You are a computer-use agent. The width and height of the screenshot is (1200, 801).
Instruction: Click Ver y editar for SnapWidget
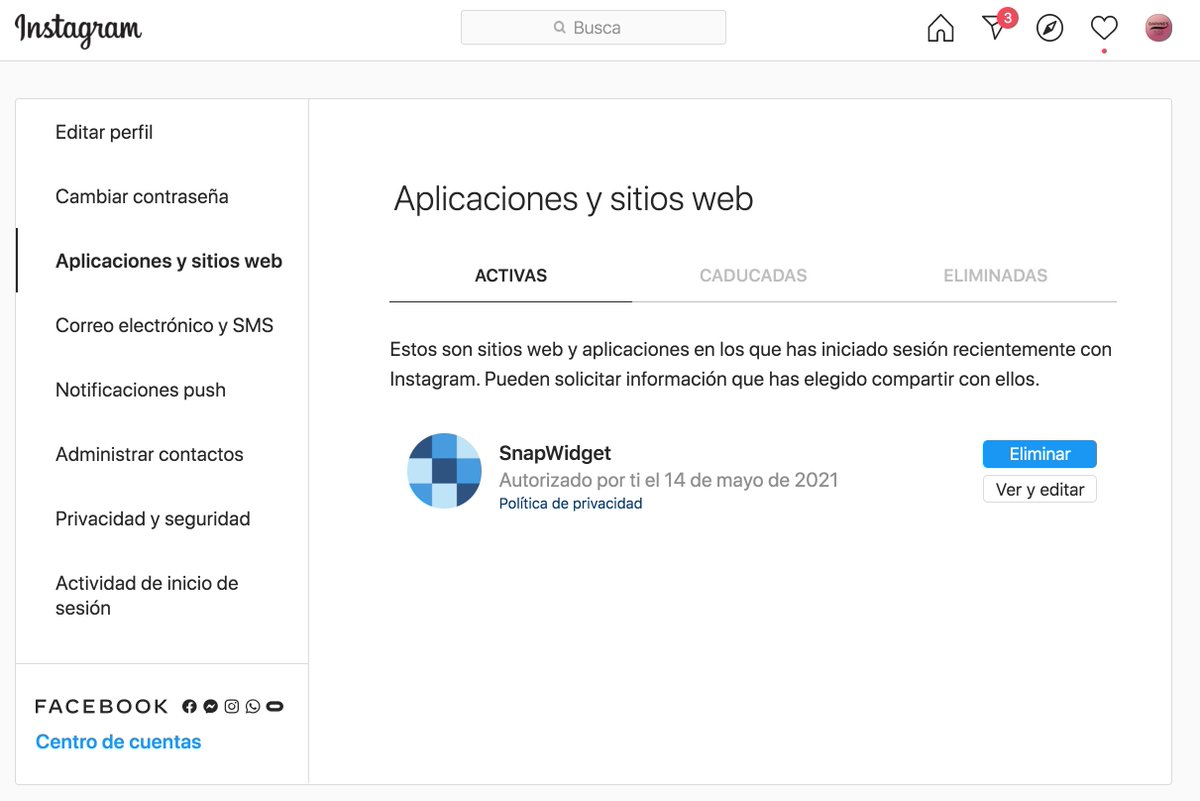point(1040,490)
